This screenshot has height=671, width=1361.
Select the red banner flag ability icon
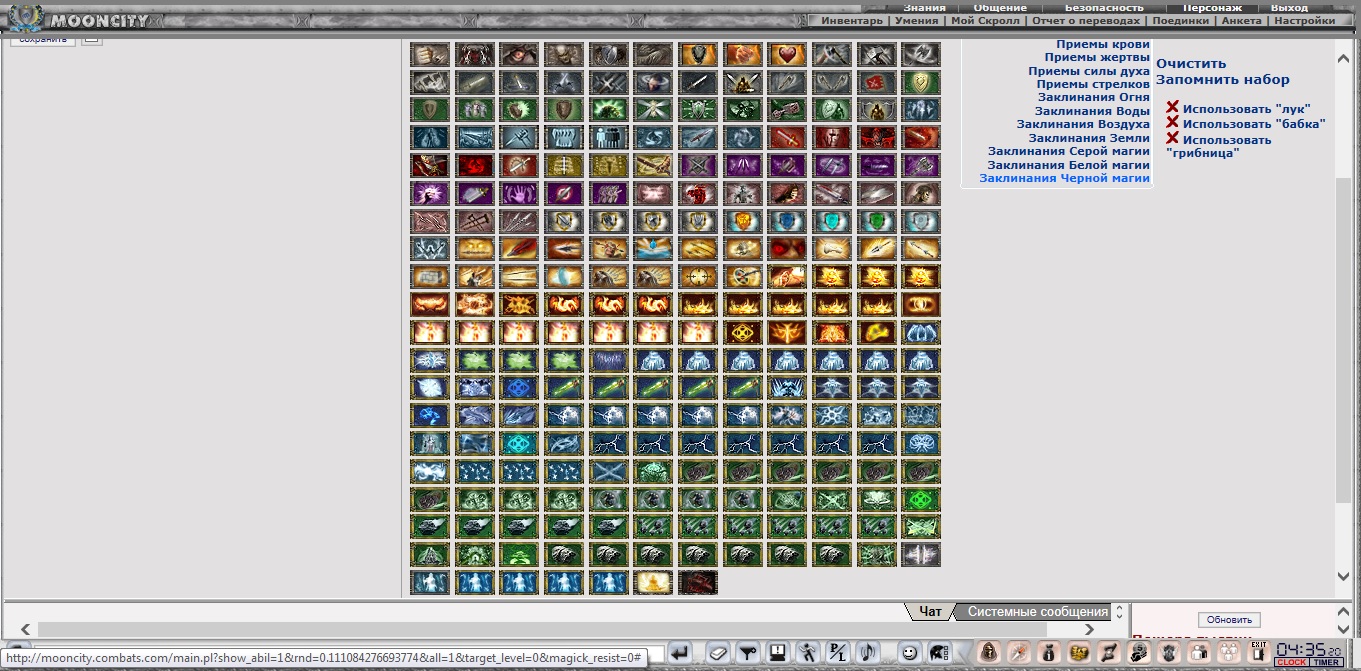[876, 82]
